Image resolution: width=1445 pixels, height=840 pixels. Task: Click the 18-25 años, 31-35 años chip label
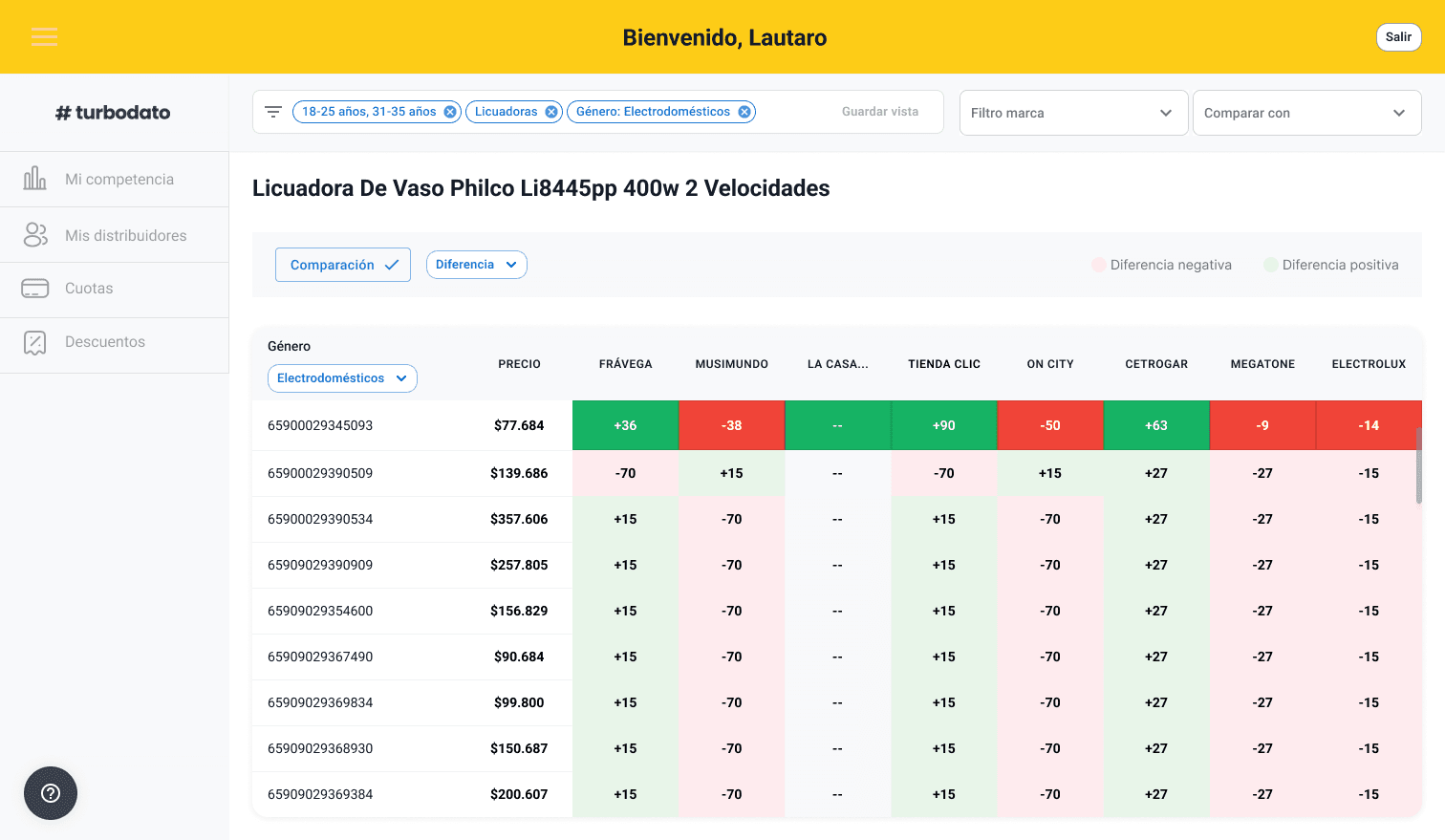(369, 112)
